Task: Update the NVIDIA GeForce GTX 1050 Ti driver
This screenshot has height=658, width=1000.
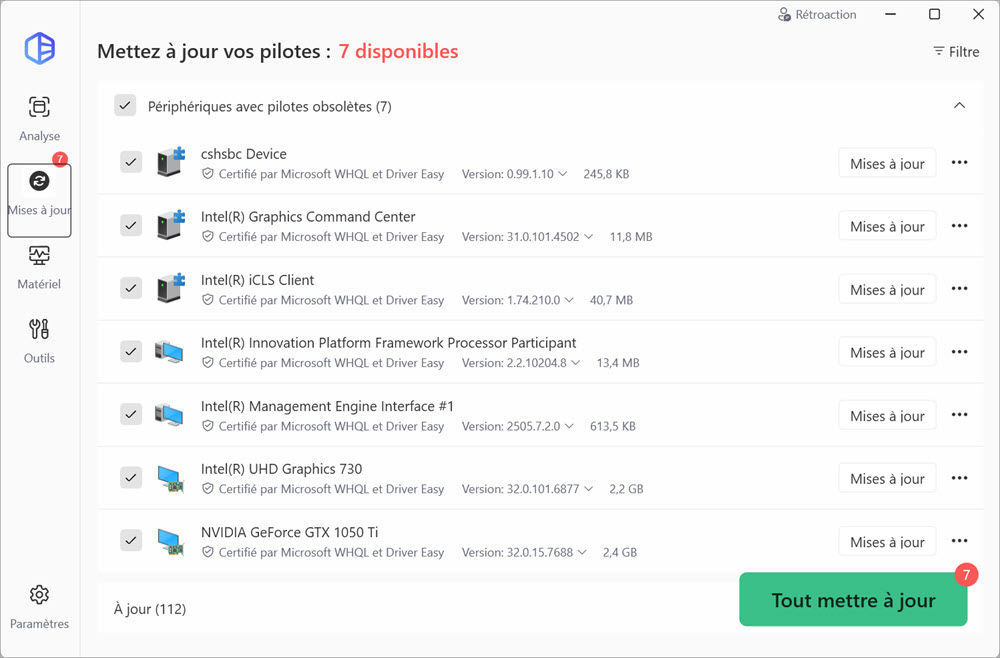Action: 887,542
